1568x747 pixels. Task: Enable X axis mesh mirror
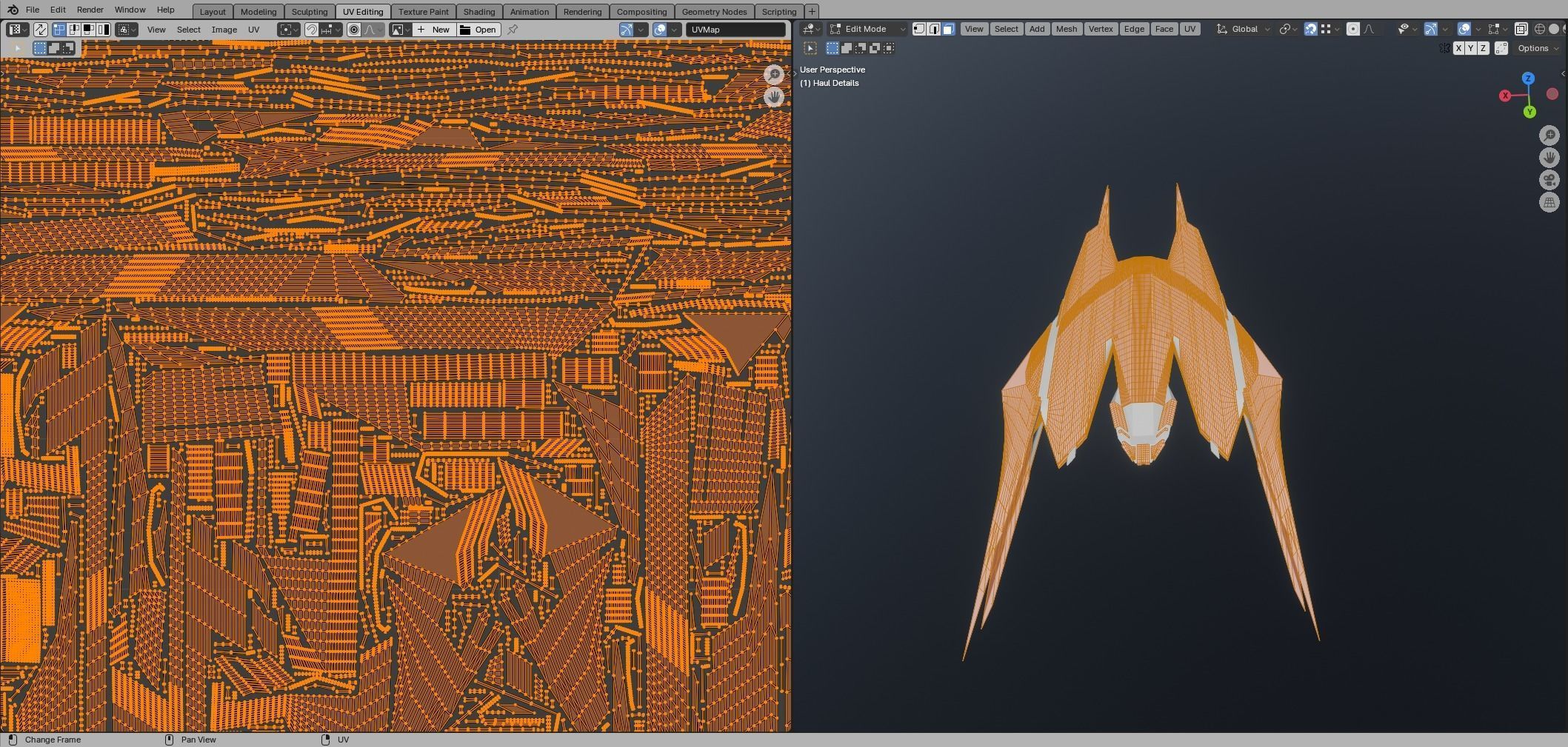(1458, 48)
